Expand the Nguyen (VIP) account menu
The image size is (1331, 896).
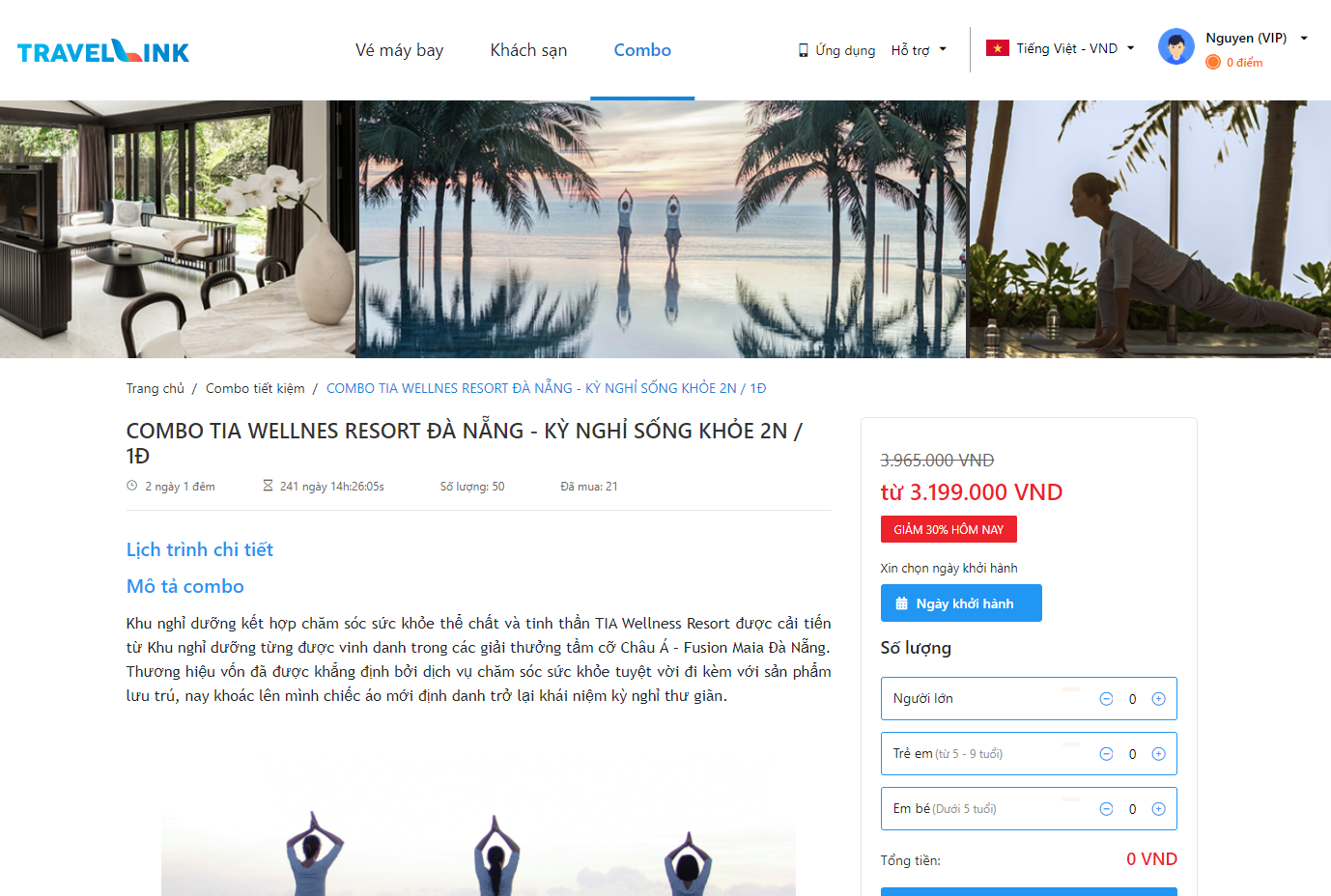pyautogui.click(x=1257, y=38)
